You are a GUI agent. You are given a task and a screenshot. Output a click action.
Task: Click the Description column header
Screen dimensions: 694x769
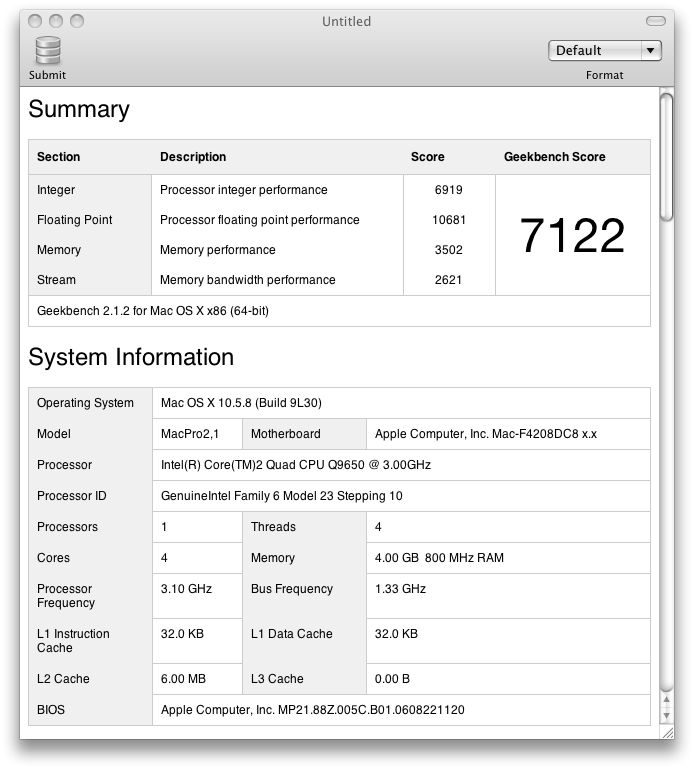(193, 157)
